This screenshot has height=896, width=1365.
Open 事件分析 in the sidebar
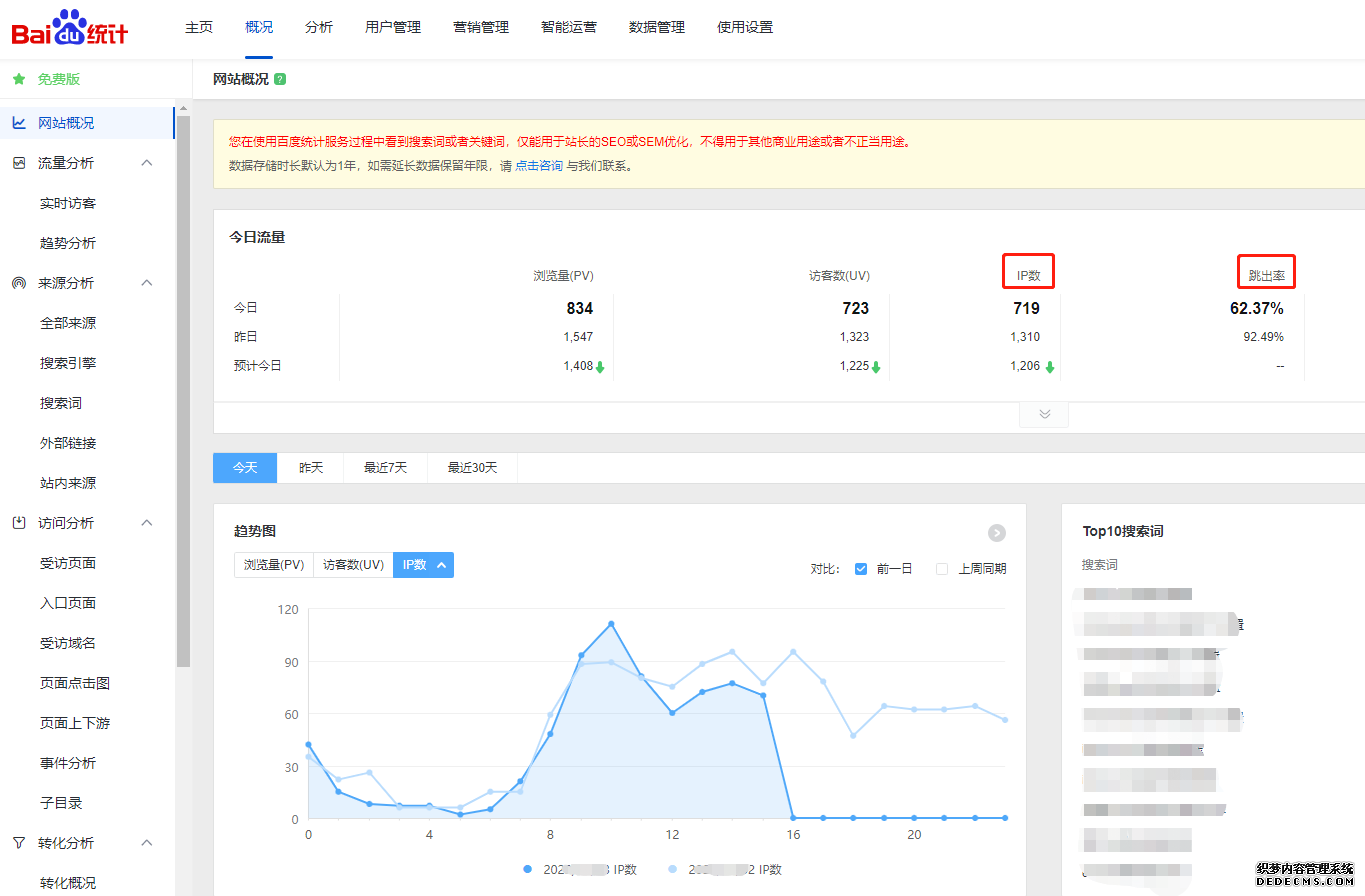(68, 763)
